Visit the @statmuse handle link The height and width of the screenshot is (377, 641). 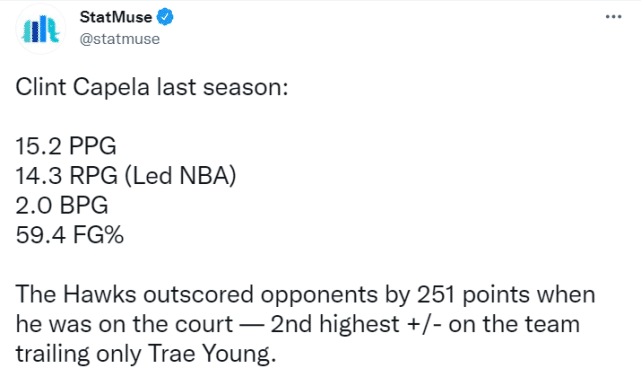[119, 39]
